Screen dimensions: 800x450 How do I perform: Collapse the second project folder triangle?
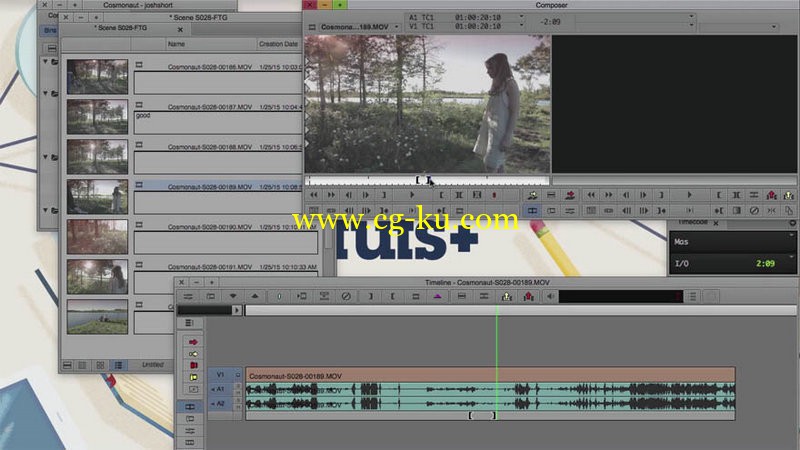45,93
